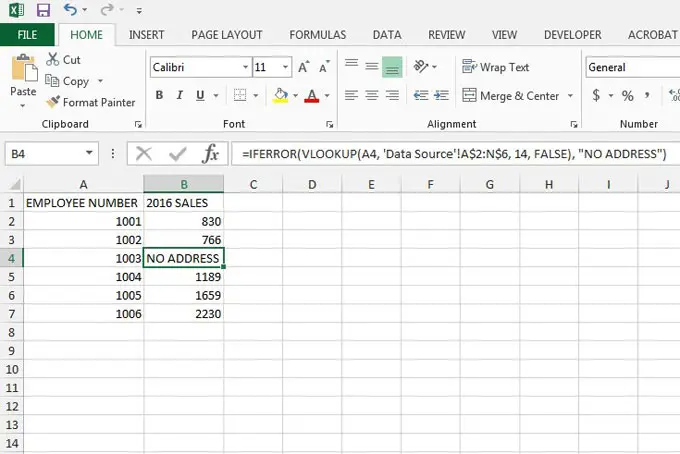Open the FORMULAS ribbon tab

click(x=317, y=35)
